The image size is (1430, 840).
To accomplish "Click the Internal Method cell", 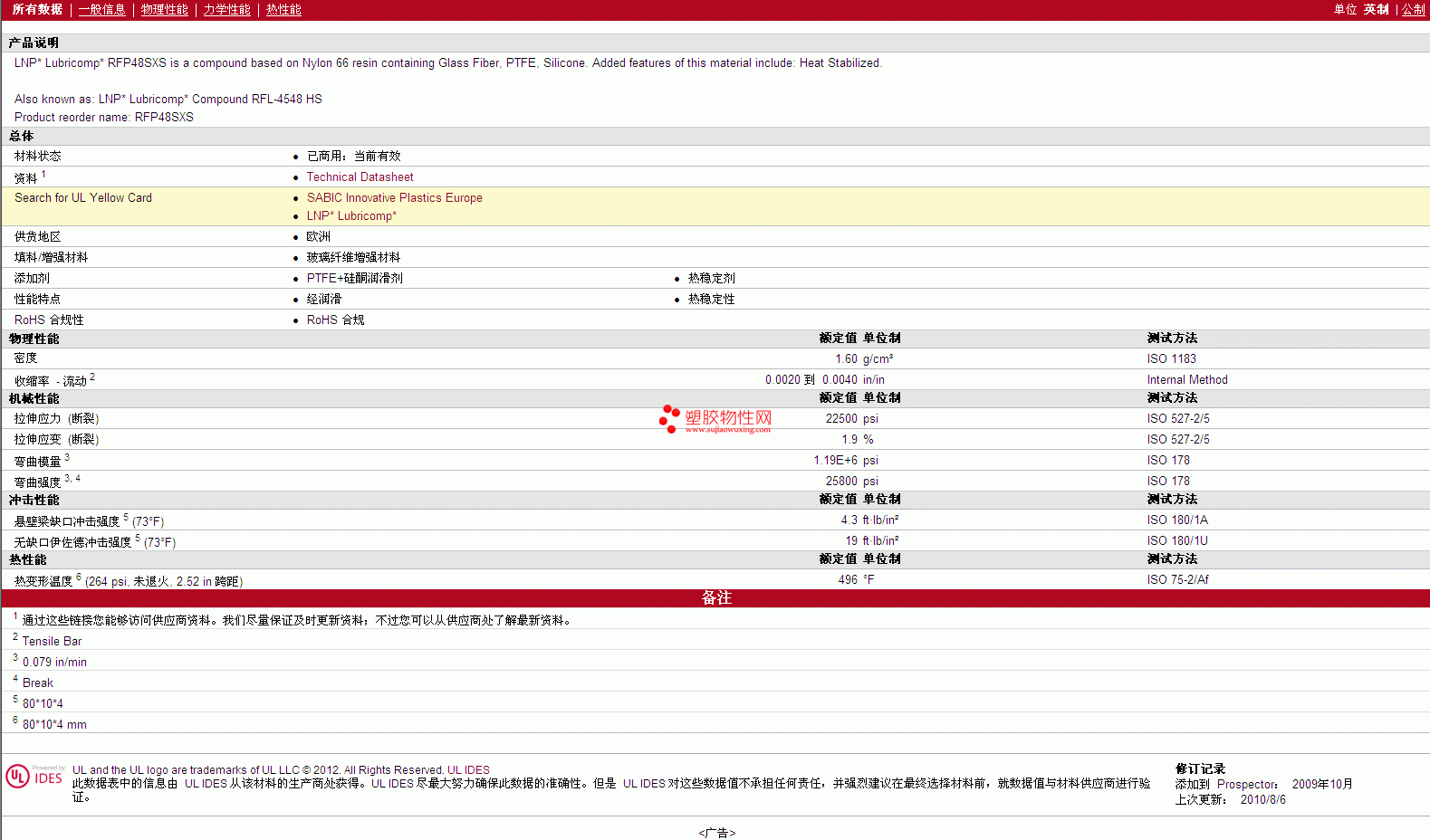I will tap(1187, 380).
